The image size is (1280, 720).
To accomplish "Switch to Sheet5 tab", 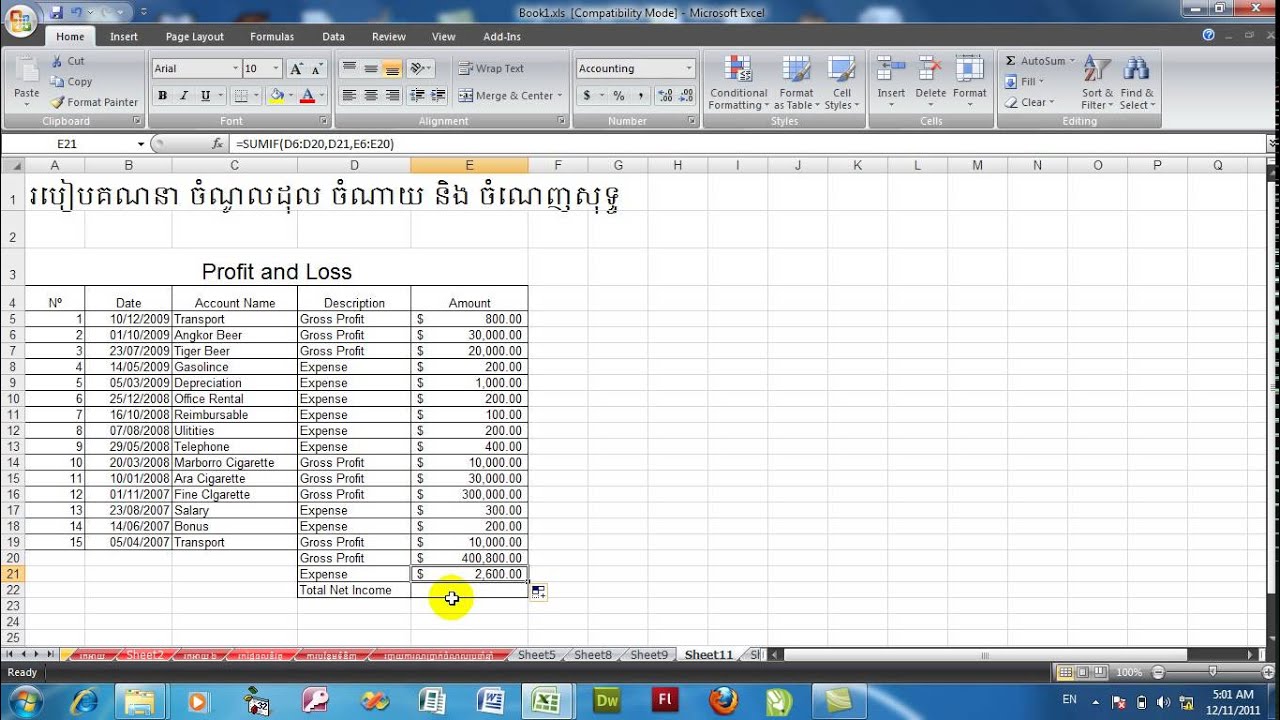I will [x=536, y=655].
